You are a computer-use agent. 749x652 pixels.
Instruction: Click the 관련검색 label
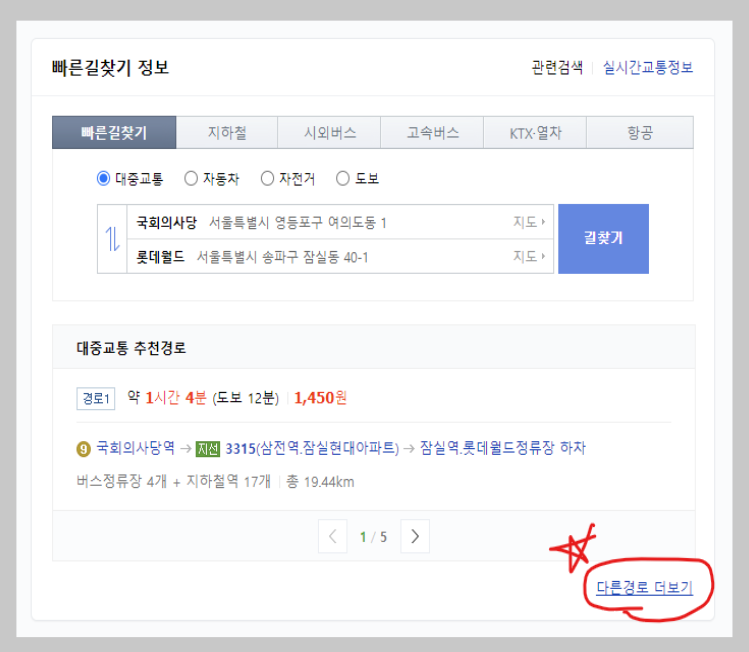(557, 67)
